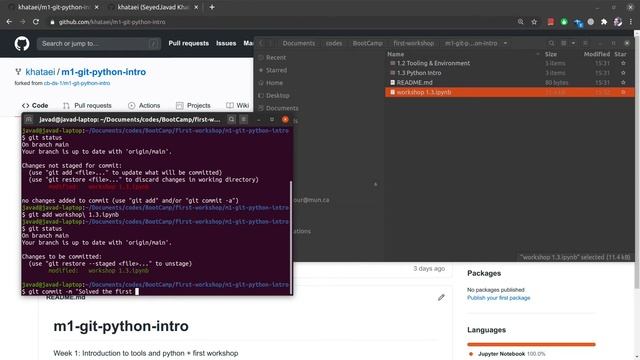
Task: Bookmark this page with the star icon
Action: [x=534, y=22]
